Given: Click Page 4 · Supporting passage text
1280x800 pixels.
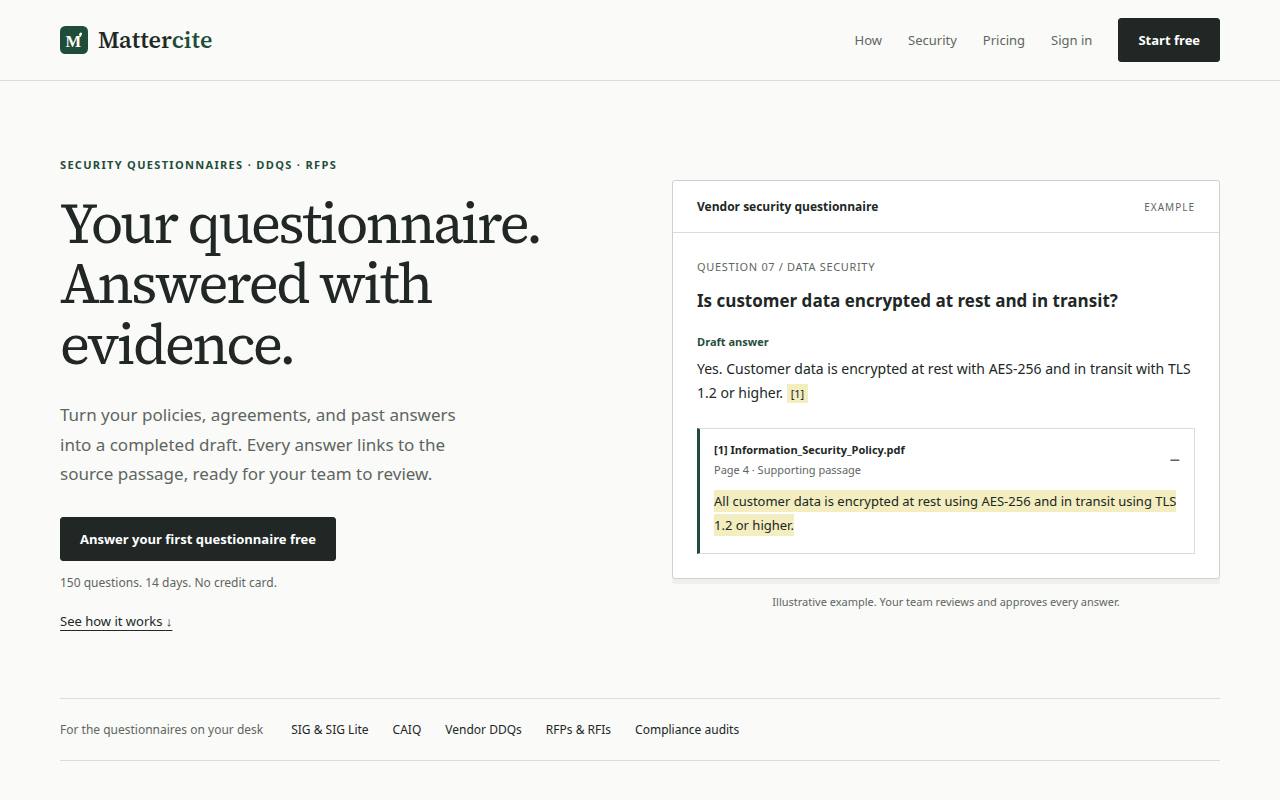Looking at the screenshot, I should point(787,470).
